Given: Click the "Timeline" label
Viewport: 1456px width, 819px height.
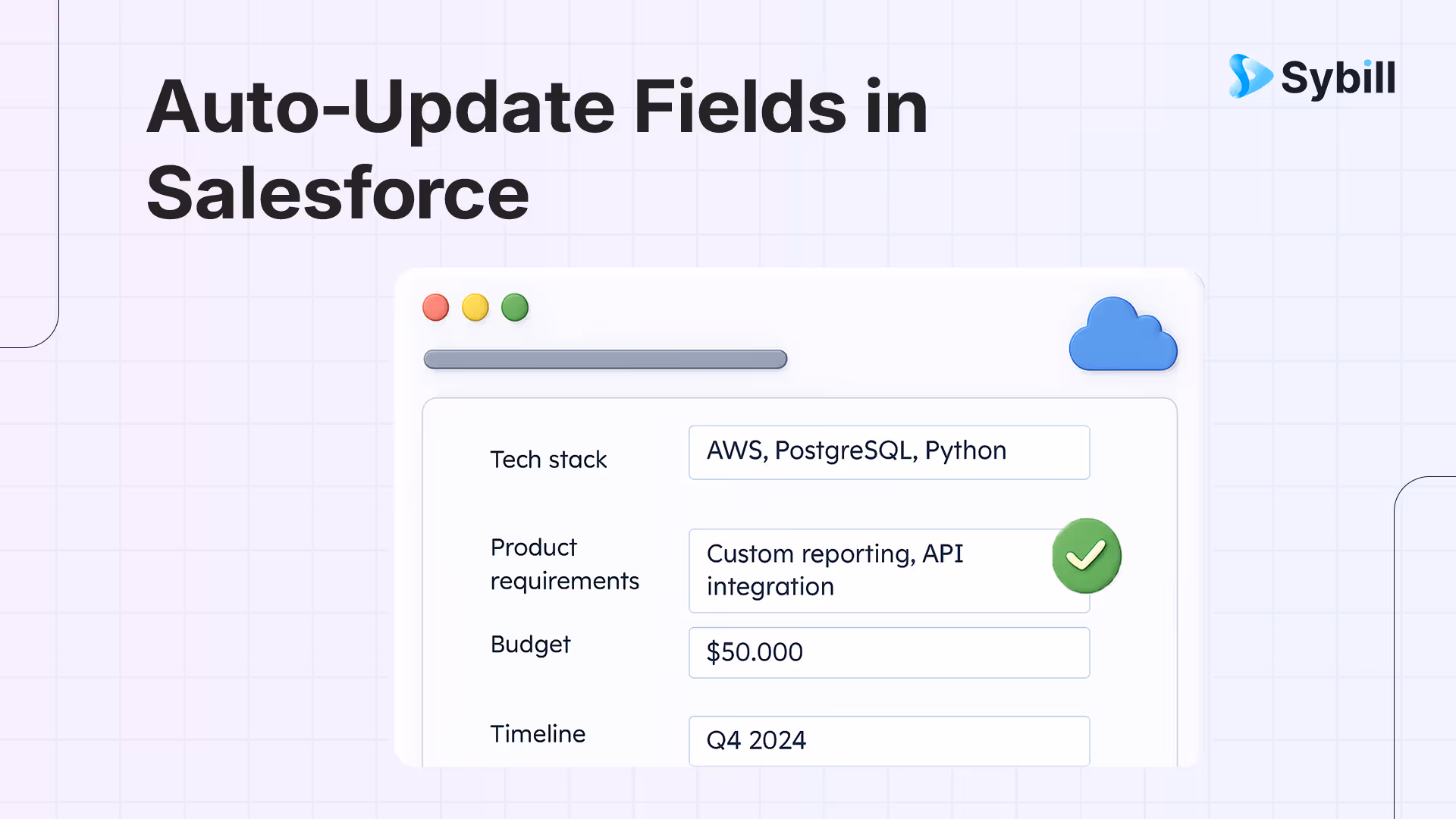Looking at the screenshot, I should [x=538, y=734].
